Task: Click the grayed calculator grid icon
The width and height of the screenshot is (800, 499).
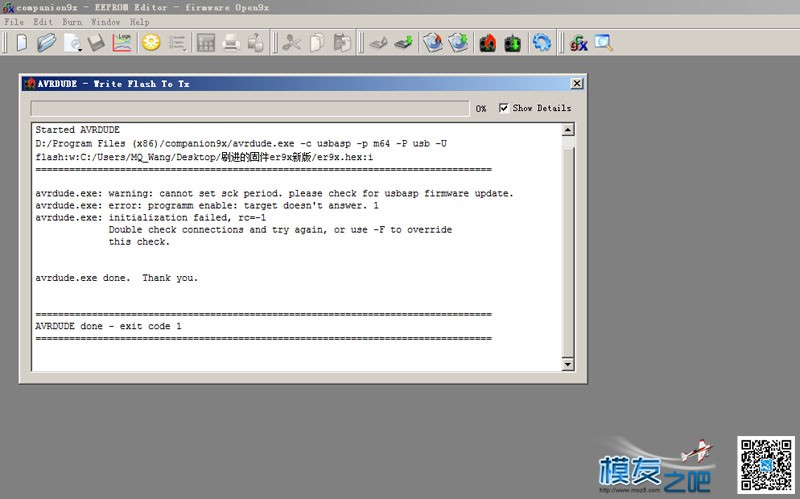Action: click(206, 43)
